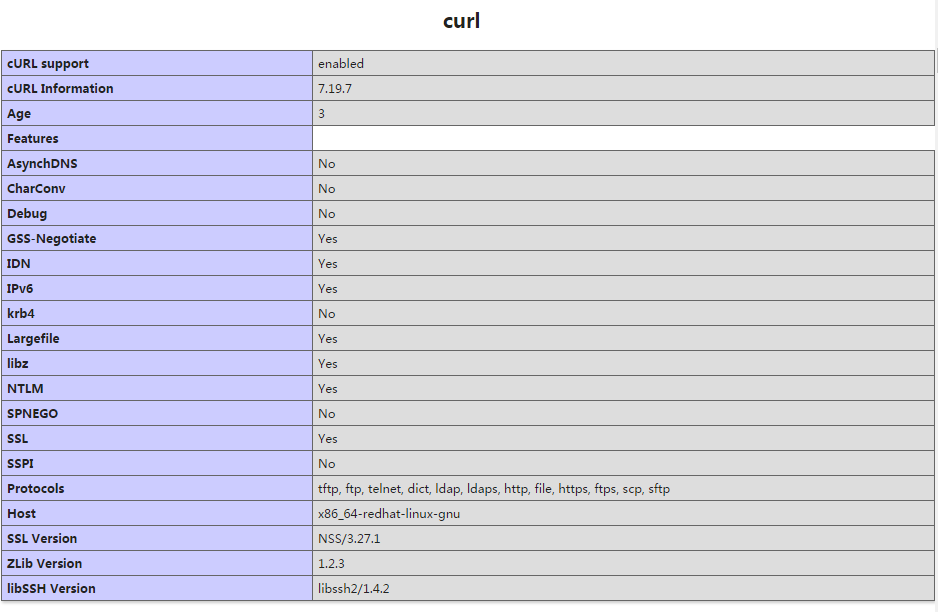Click the Features header cell
The image size is (938, 612).
pyautogui.click(x=157, y=138)
